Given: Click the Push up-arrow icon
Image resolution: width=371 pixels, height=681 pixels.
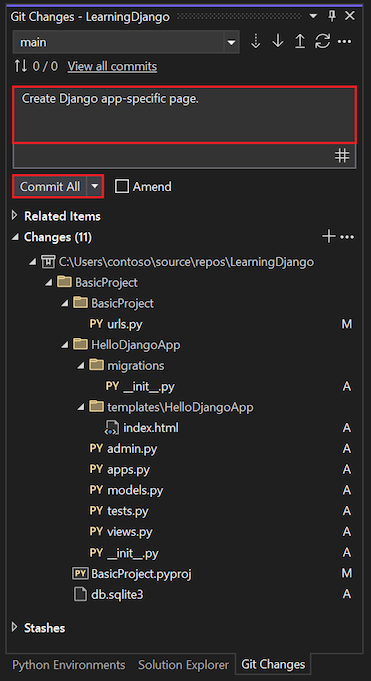Looking at the screenshot, I should click(300, 42).
